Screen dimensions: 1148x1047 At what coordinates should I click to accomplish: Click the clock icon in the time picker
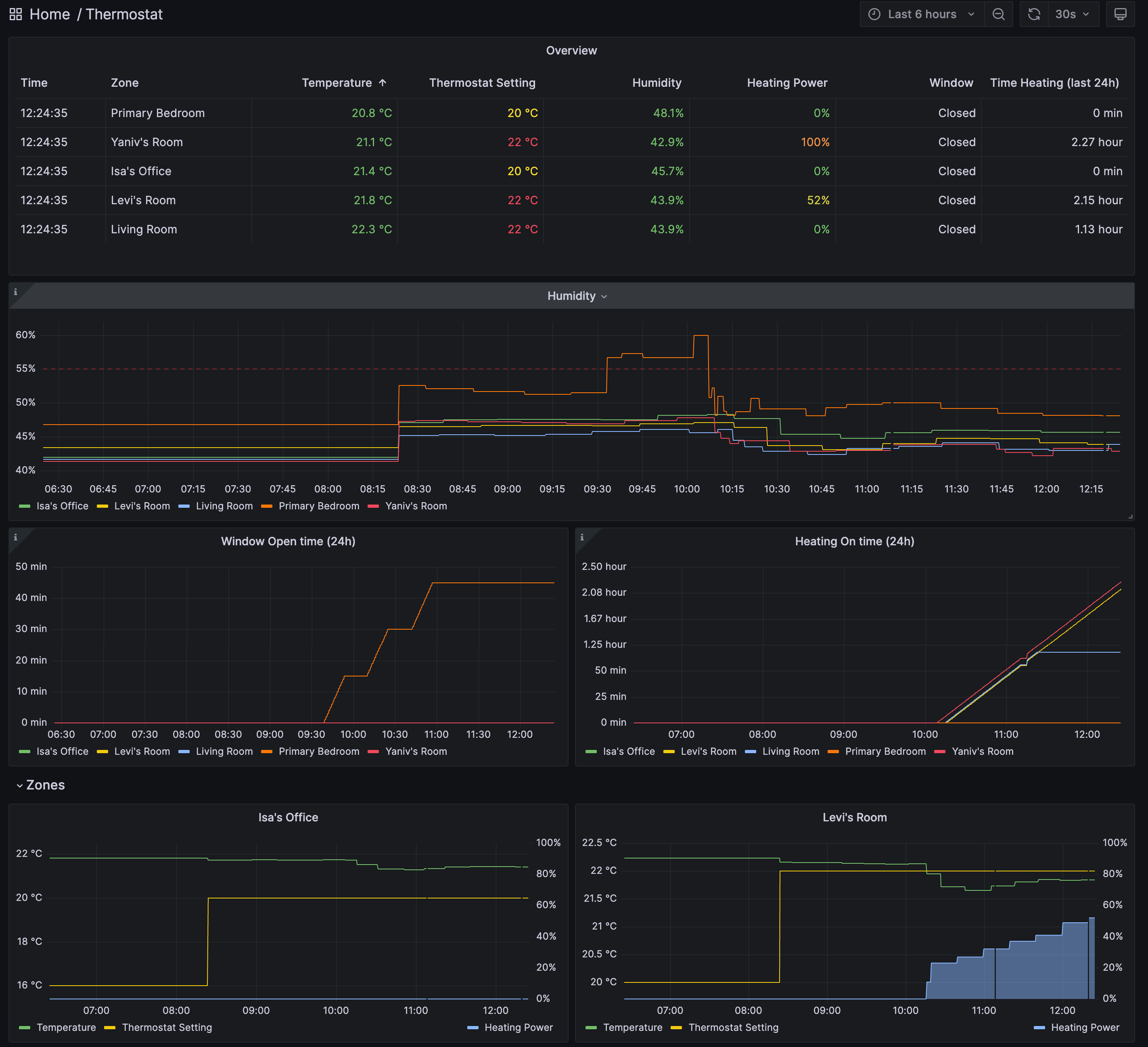874,14
